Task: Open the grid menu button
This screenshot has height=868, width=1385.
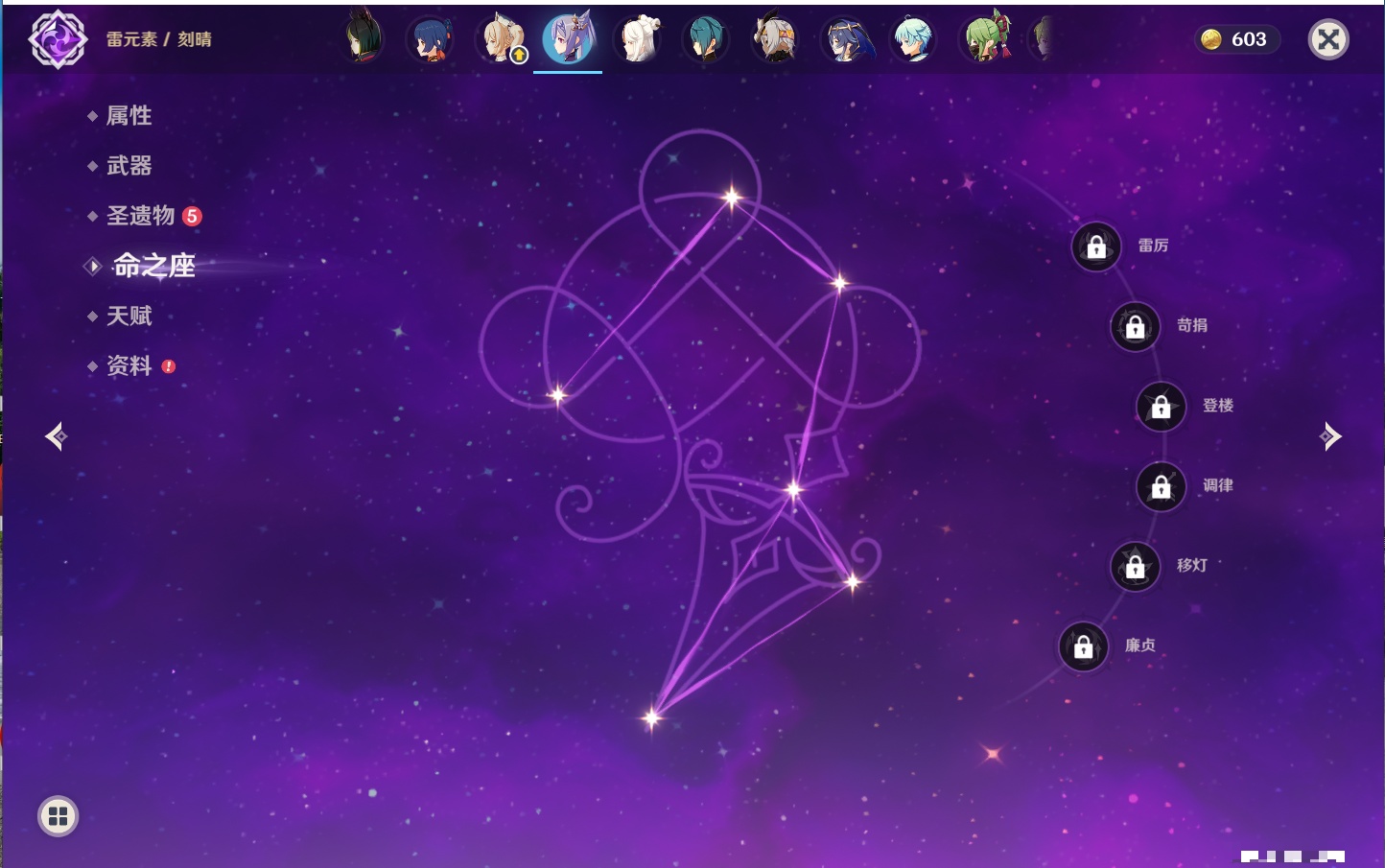Action: click(x=58, y=816)
